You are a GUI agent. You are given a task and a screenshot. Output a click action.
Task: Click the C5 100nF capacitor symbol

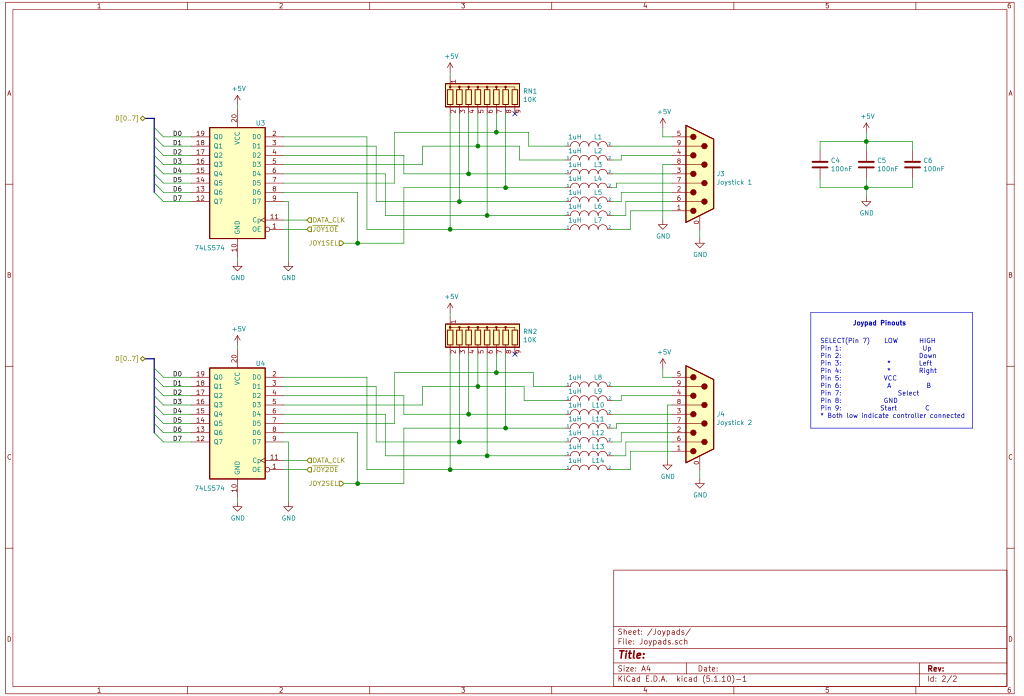pyautogui.click(x=866, y=165)
